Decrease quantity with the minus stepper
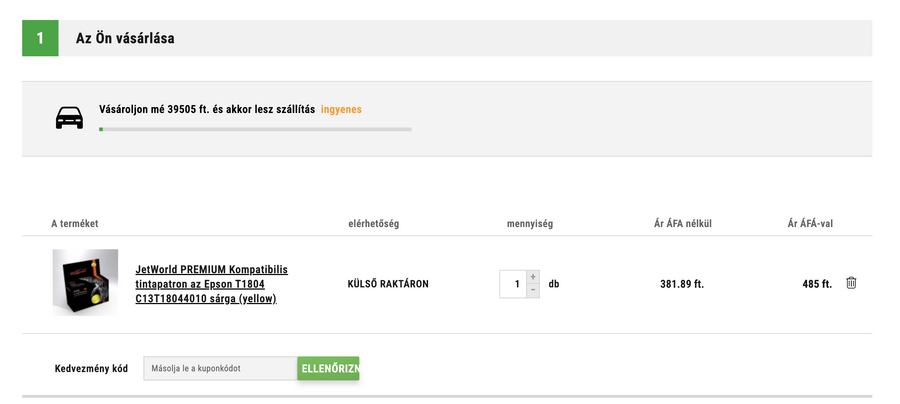900x404 pixels. [x=533, y=290]
